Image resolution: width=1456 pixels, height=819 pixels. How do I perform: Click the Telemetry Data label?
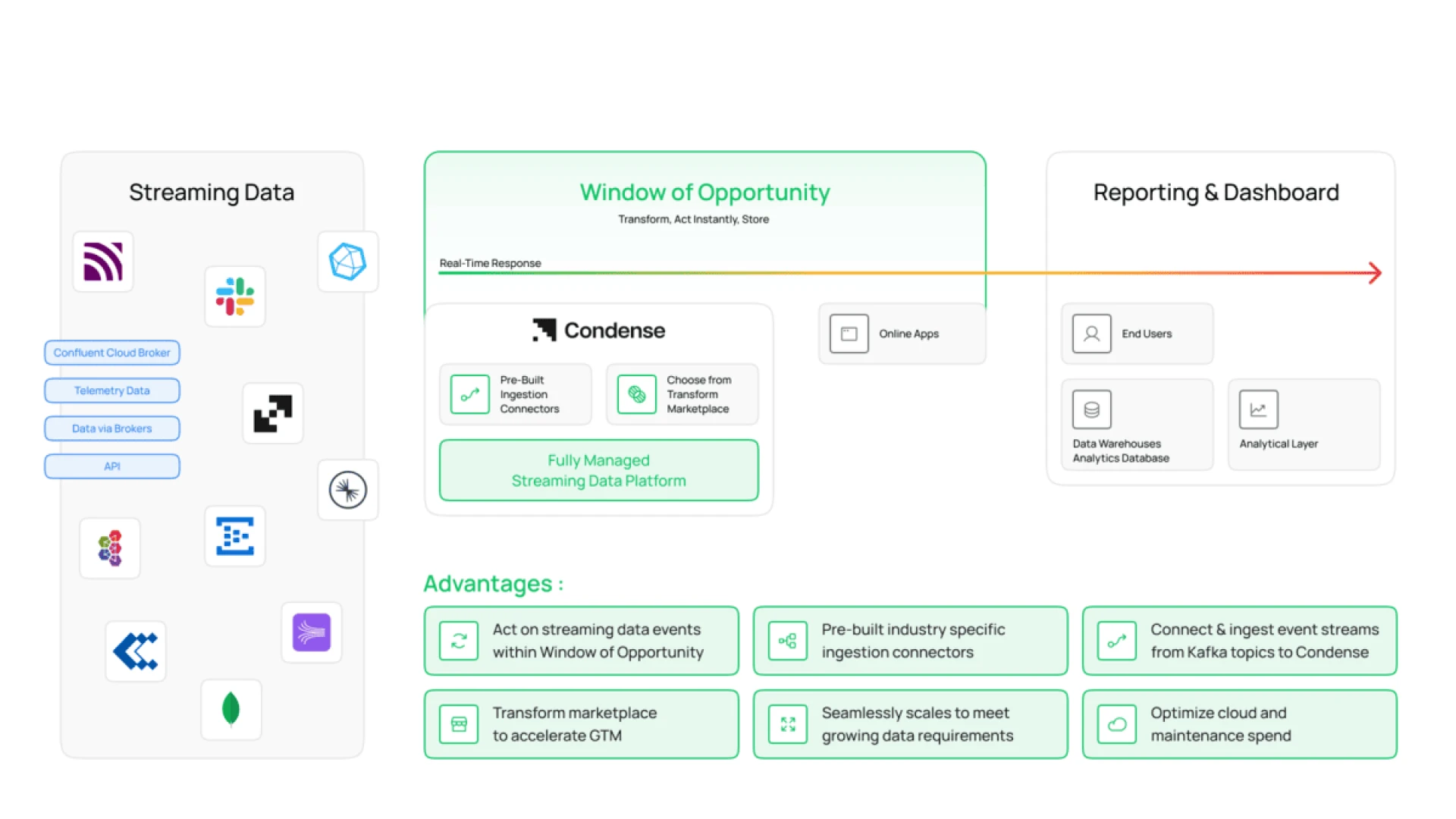click(x=111, y=390)
